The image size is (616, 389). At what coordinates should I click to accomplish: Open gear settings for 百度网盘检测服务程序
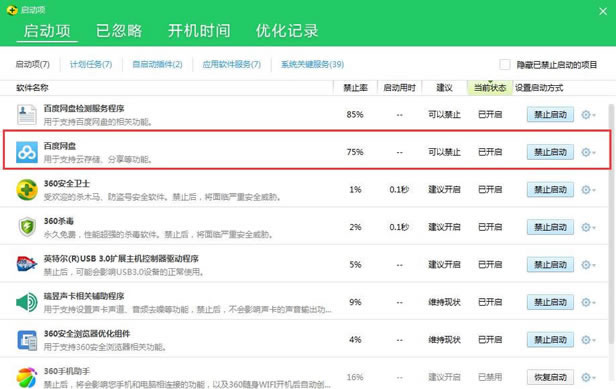coord(588,115)
